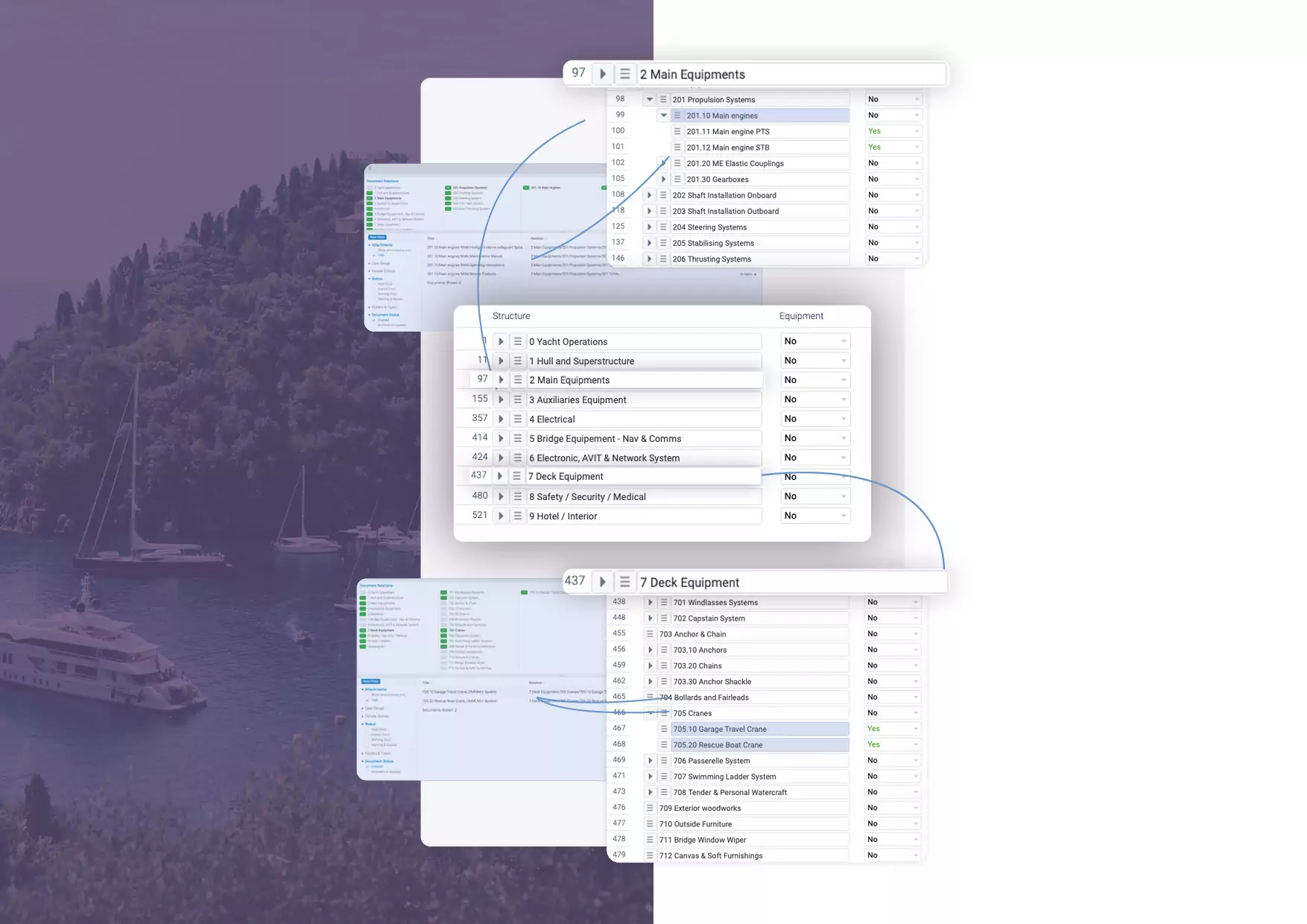Viewport: 1307px width, 924px height.
Task: Click drag handle icon beside 7 Deck Equipment header
Action: [x=624, y=582]
